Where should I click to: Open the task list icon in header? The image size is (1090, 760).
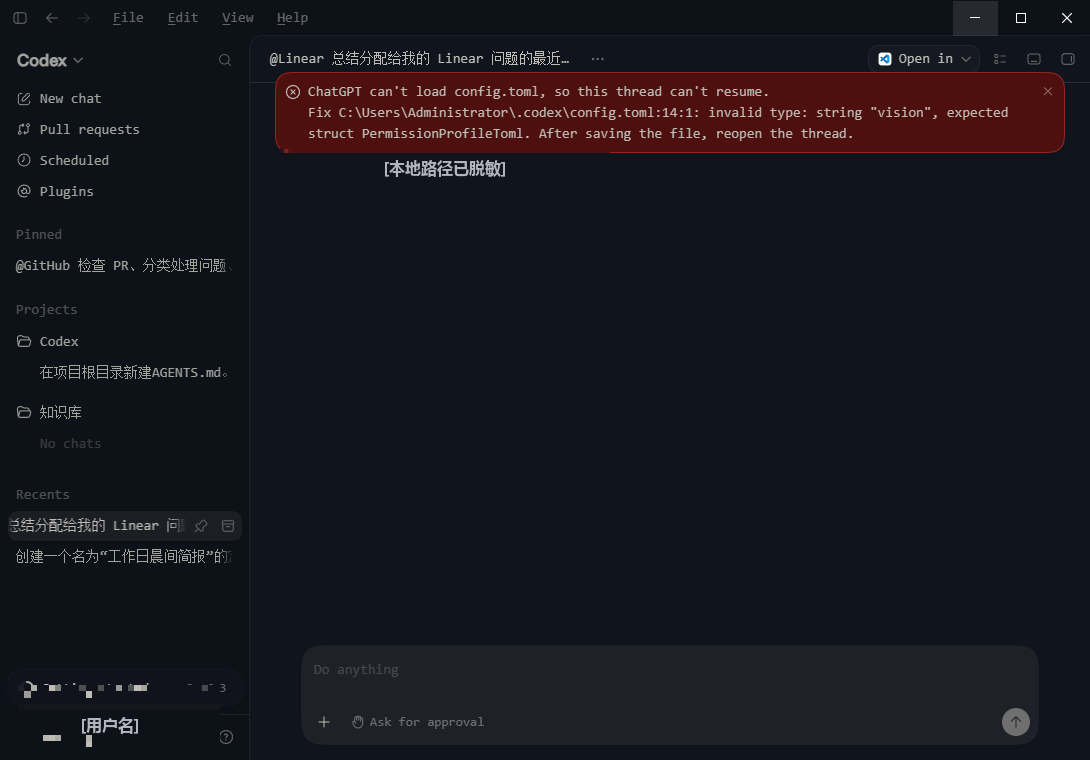[x=1000, y=59]
